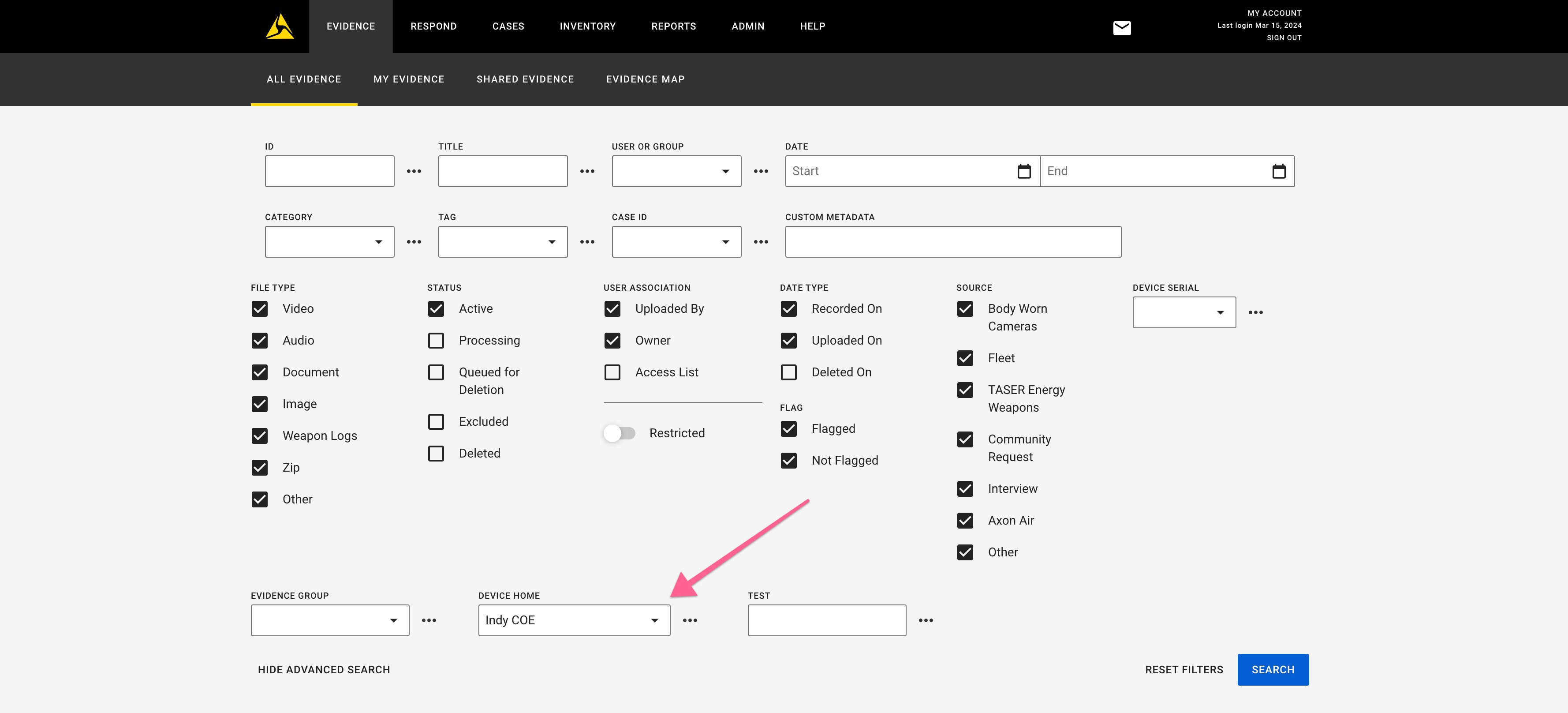The height and width of the screenshot is (713, 1568).
Task: Click the ellipsis beside TEST field
Action: [x=925, y=620]
